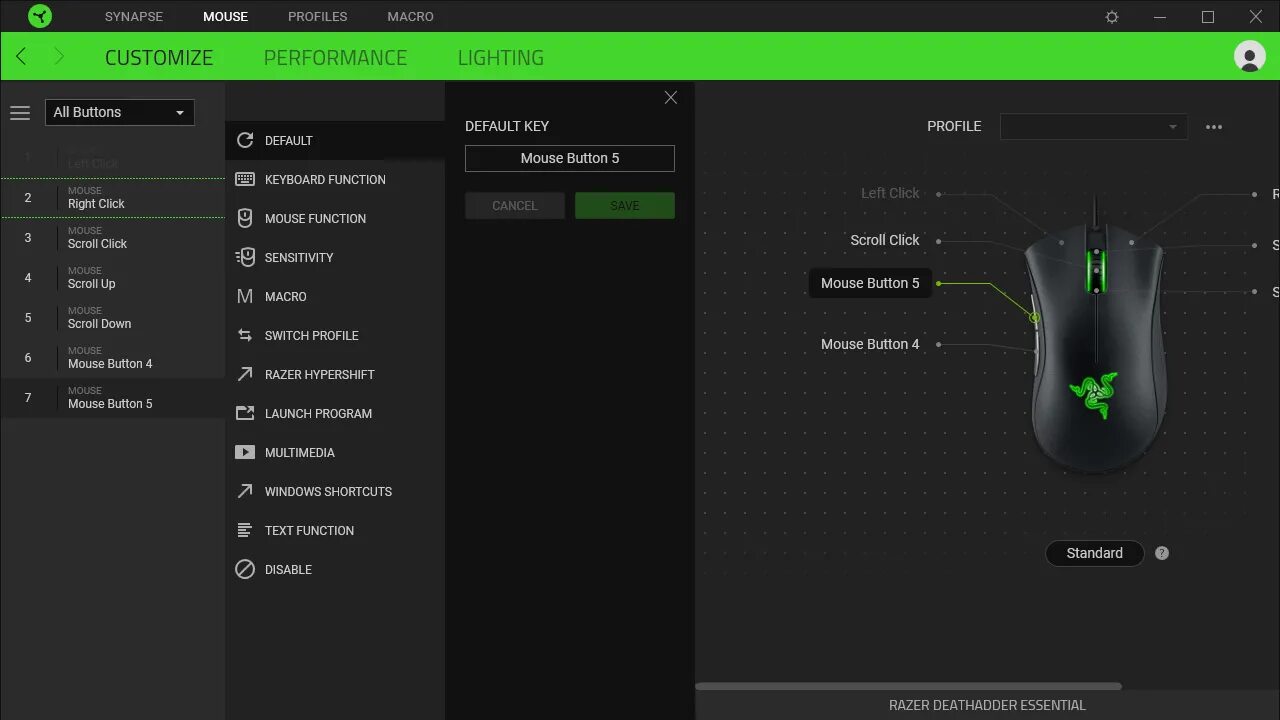Select the CUSTOMIZE tab
The width and height of the screenshot is (1280, 720).
tap(159, 58)
